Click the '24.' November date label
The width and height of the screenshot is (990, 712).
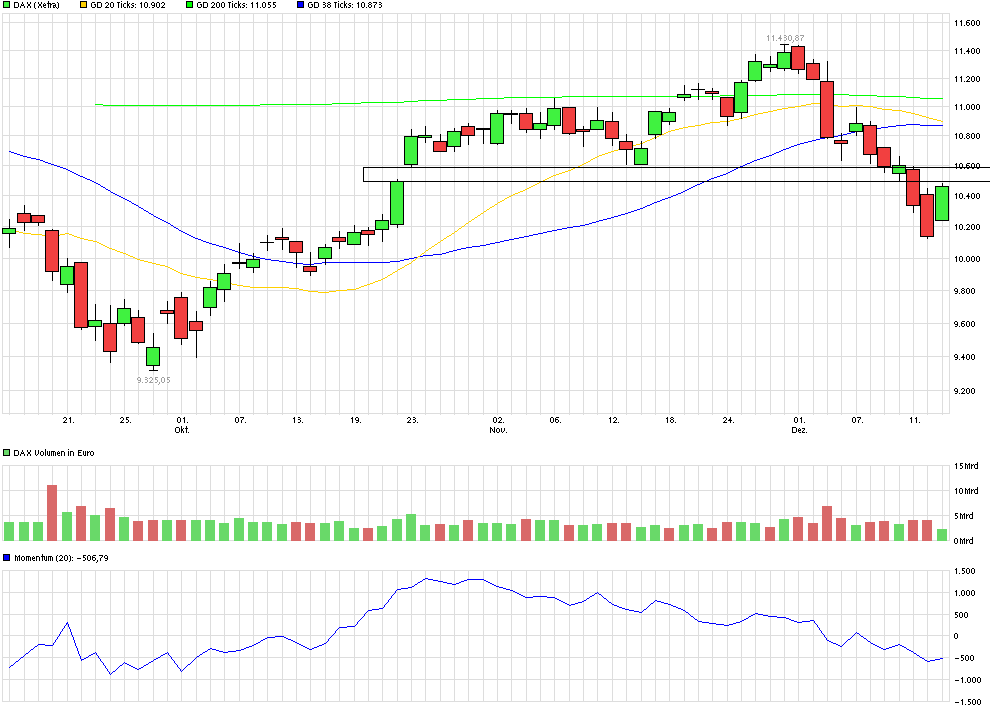point(729,420)
